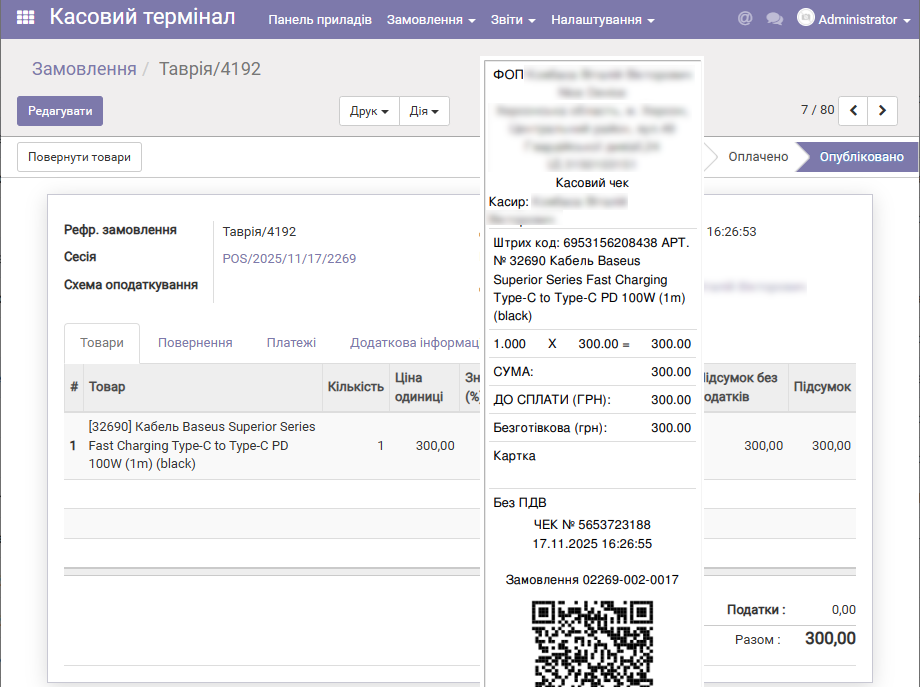Go to next record with right chevron
This screenshot has height=687, width=920.
tap(882, 110)
